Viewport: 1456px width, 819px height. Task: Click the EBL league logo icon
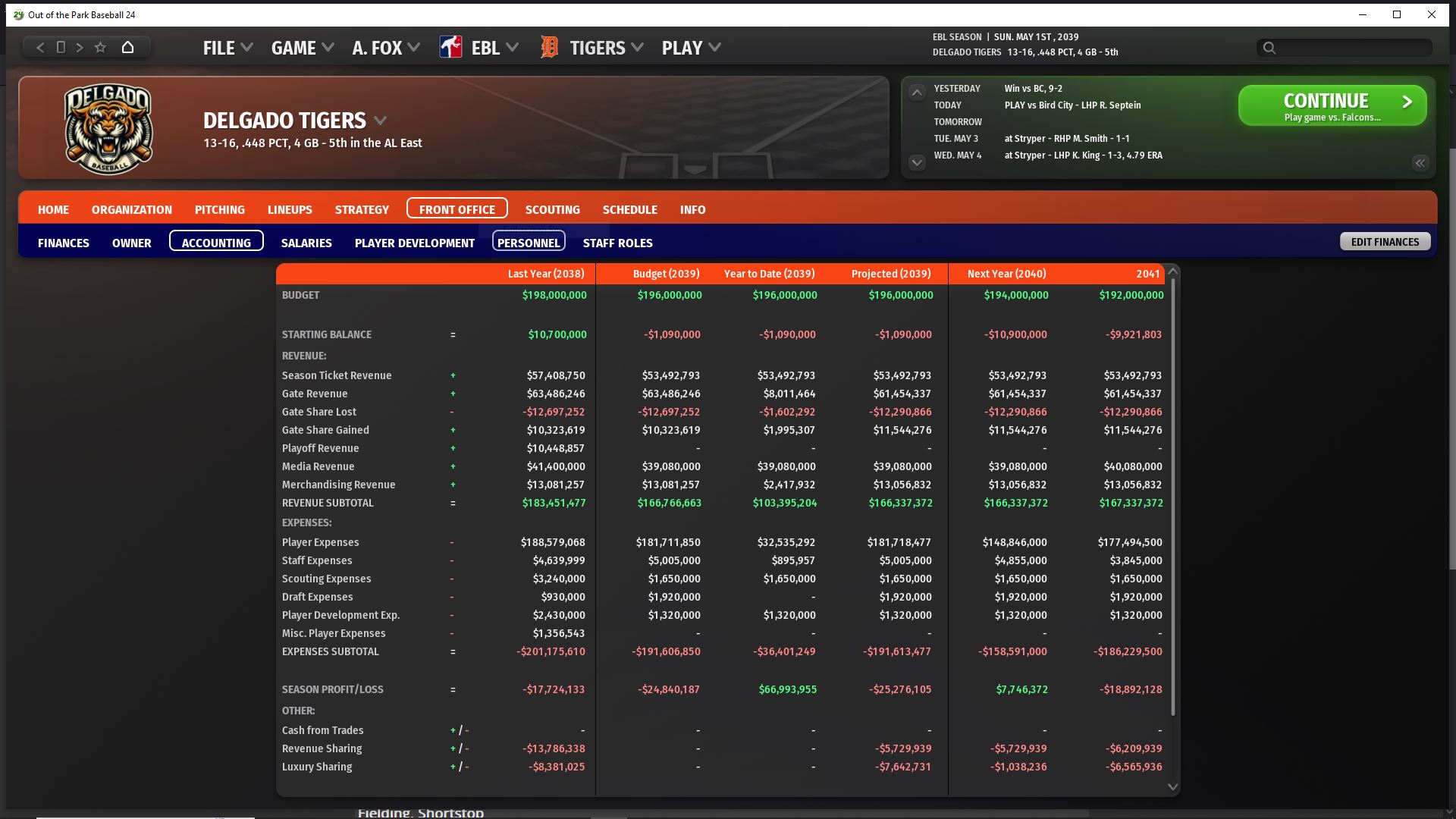pyautogui.click(x=451, y=48)
